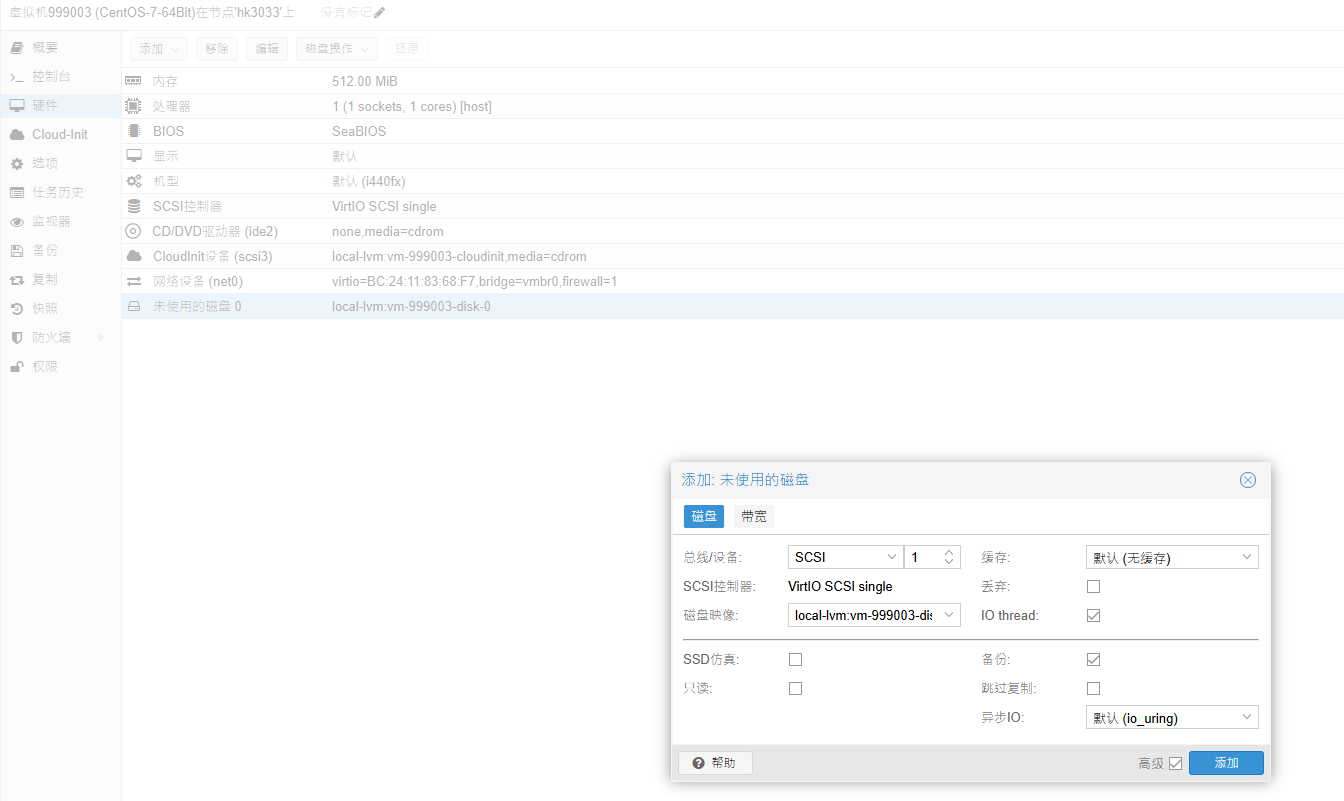Open 备份 floppy disk icon in sidebar
Viewport: 1344px width, 801px height.
[x=16, y=250]
